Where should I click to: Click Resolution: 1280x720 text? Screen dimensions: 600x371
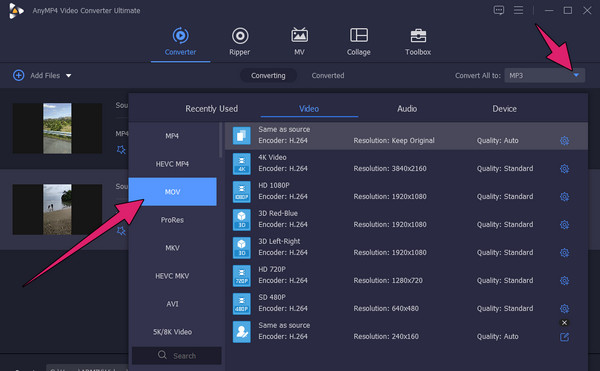(388, 281)
